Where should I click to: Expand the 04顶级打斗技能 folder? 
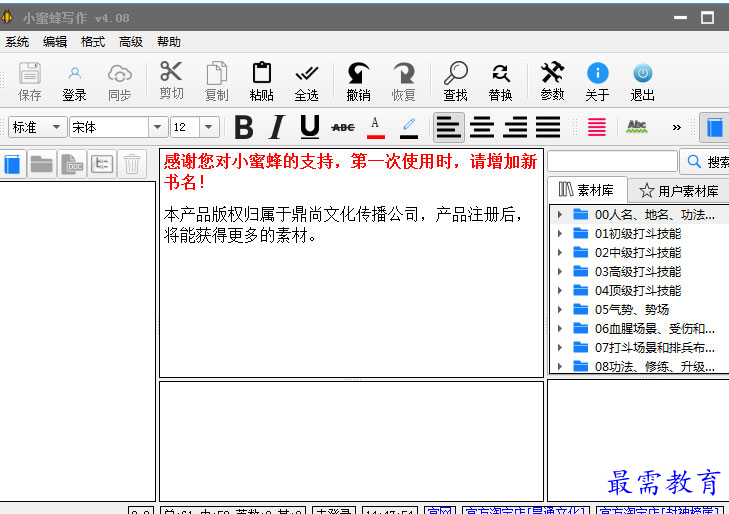(x=560, y=290)
